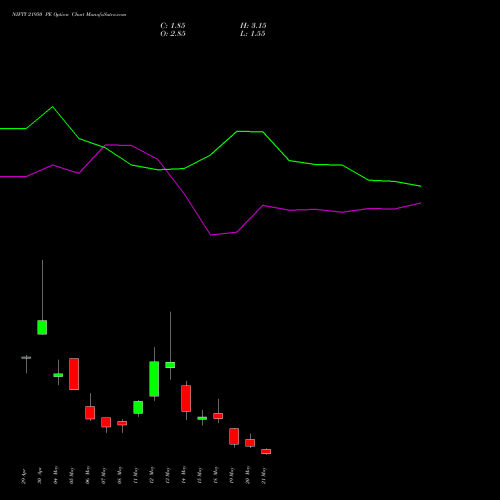
Task: Click the red candle above 14 May
Action: [x=186, y=398]
